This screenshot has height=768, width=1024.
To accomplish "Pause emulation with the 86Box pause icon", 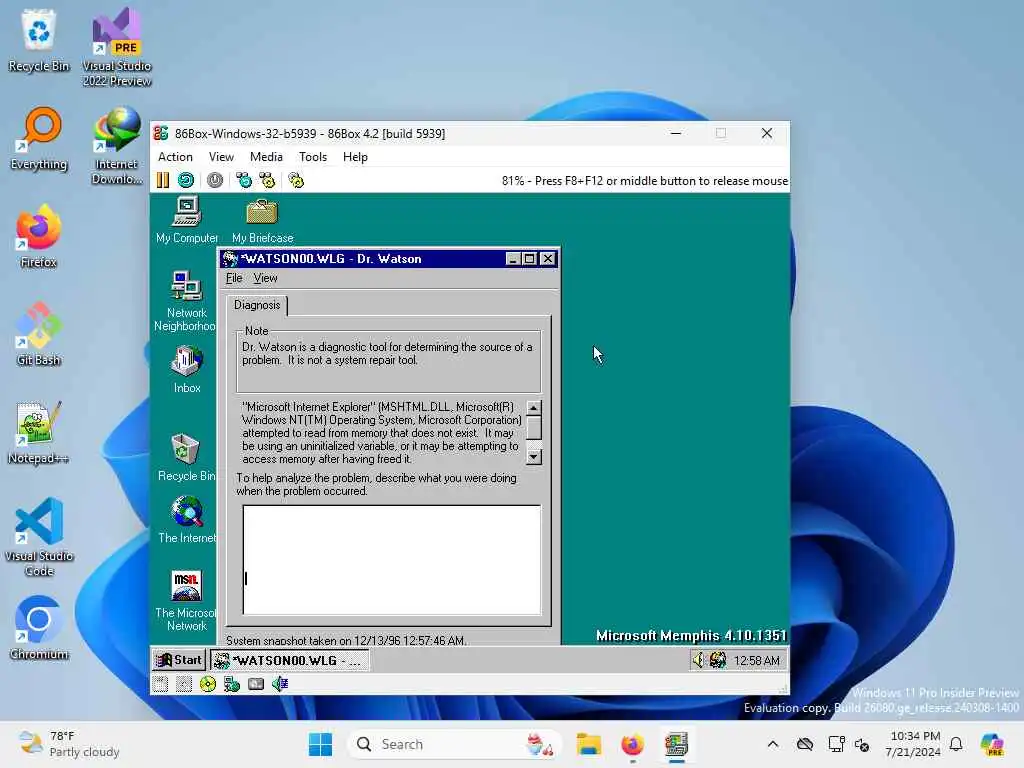I will [x=163, y=180].
